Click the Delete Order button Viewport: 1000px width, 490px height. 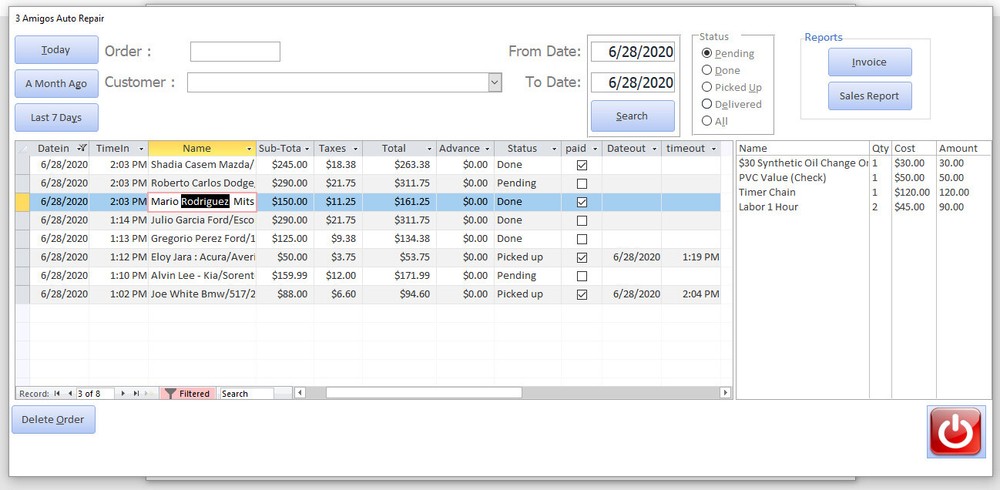point(53,420)
